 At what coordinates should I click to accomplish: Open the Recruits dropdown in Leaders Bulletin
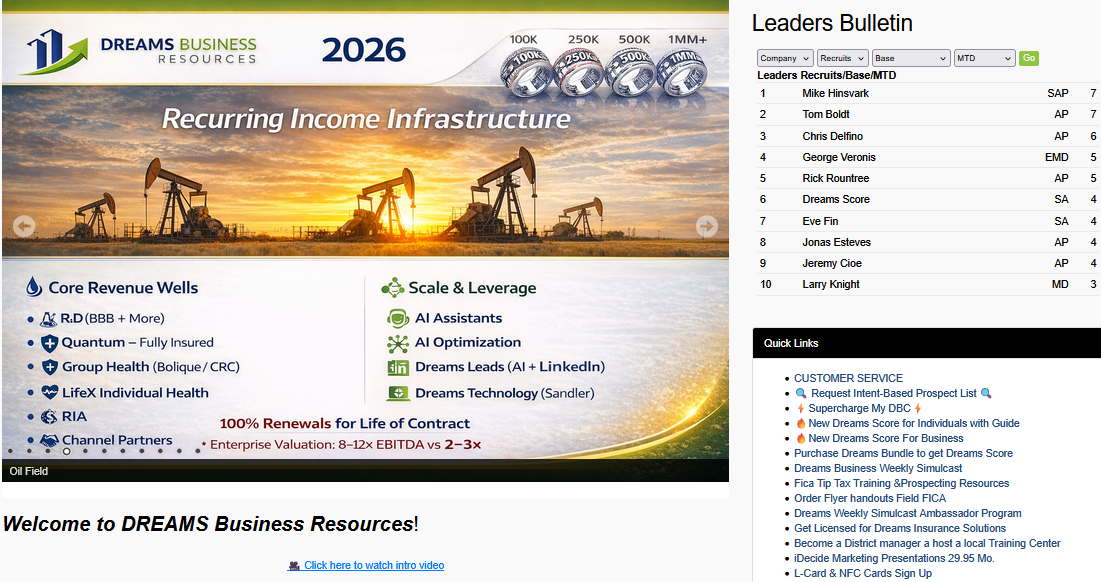point(843,58)
